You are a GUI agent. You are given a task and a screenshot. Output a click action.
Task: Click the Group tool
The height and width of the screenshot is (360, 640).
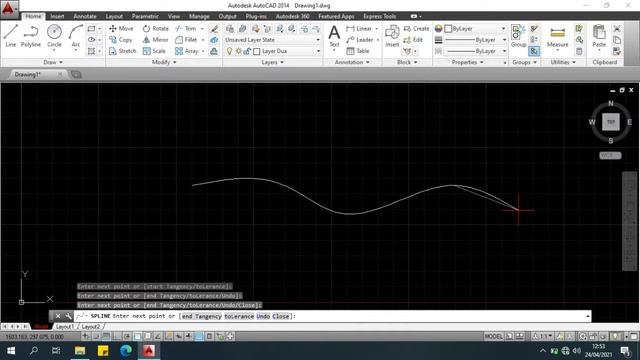[518, 36]
